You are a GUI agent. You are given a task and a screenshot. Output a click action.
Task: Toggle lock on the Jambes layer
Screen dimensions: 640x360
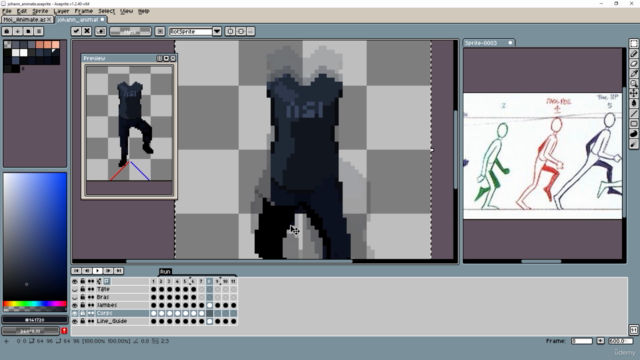83,305
